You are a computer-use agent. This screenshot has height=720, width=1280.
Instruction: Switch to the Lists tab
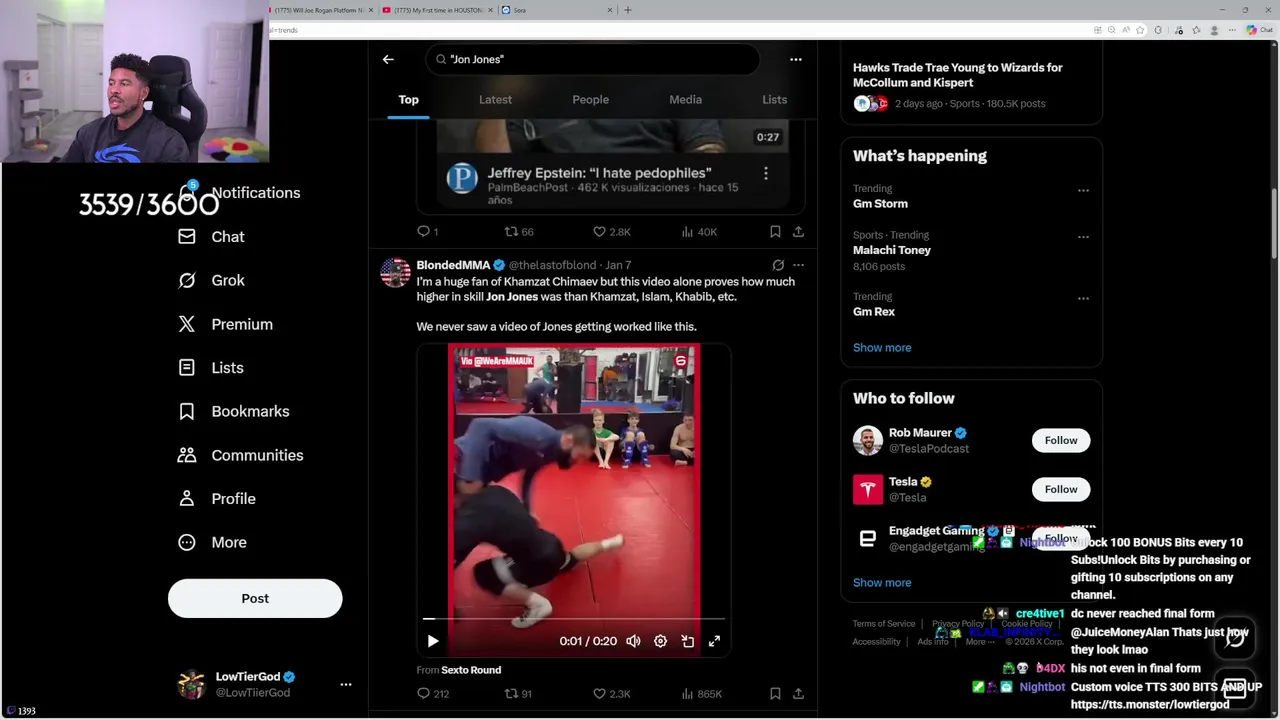[774, 100]
